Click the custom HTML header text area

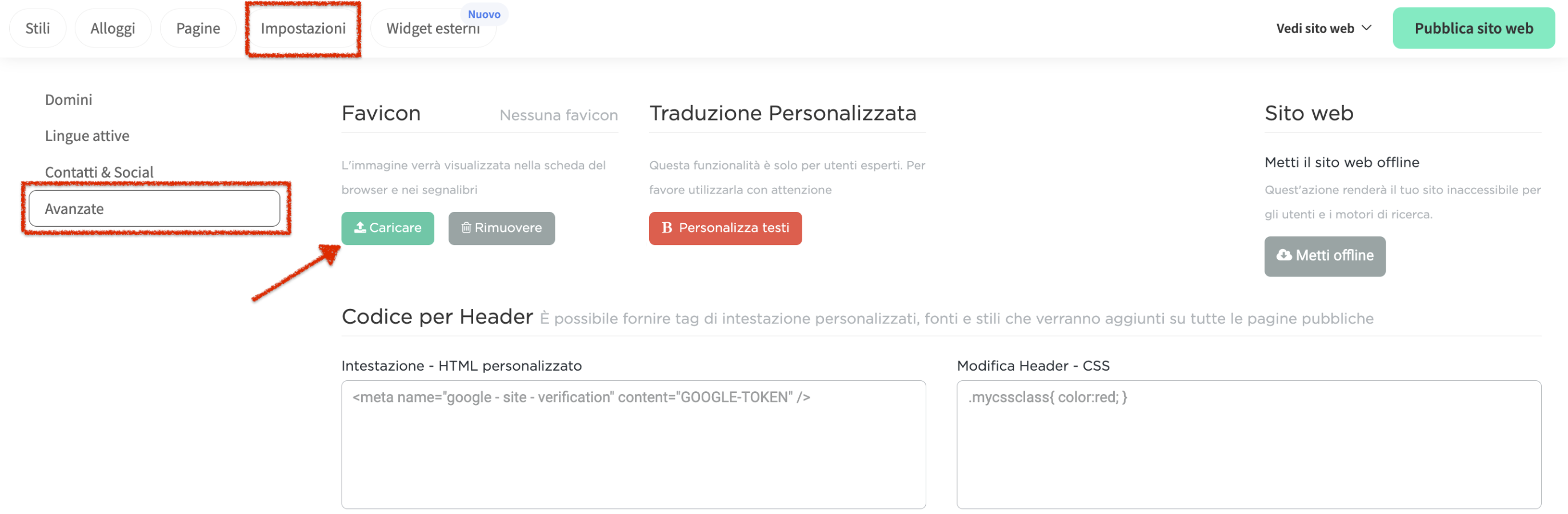click(x=633, y=444)
